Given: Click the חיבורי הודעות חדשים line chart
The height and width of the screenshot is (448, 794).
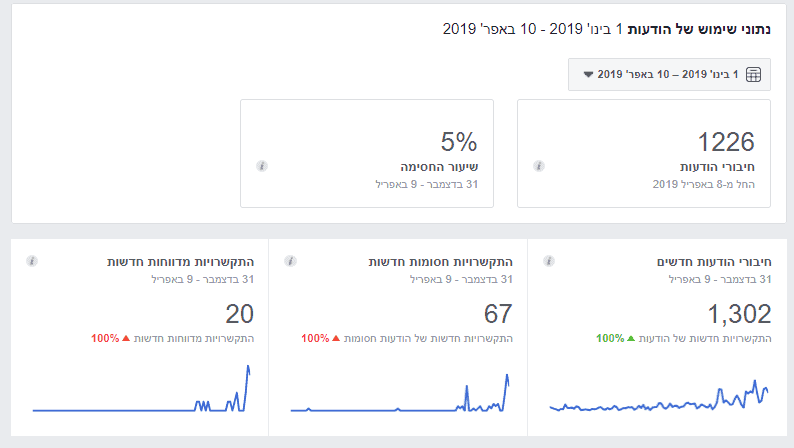Looking at the screenshot, I should (659, 397).
